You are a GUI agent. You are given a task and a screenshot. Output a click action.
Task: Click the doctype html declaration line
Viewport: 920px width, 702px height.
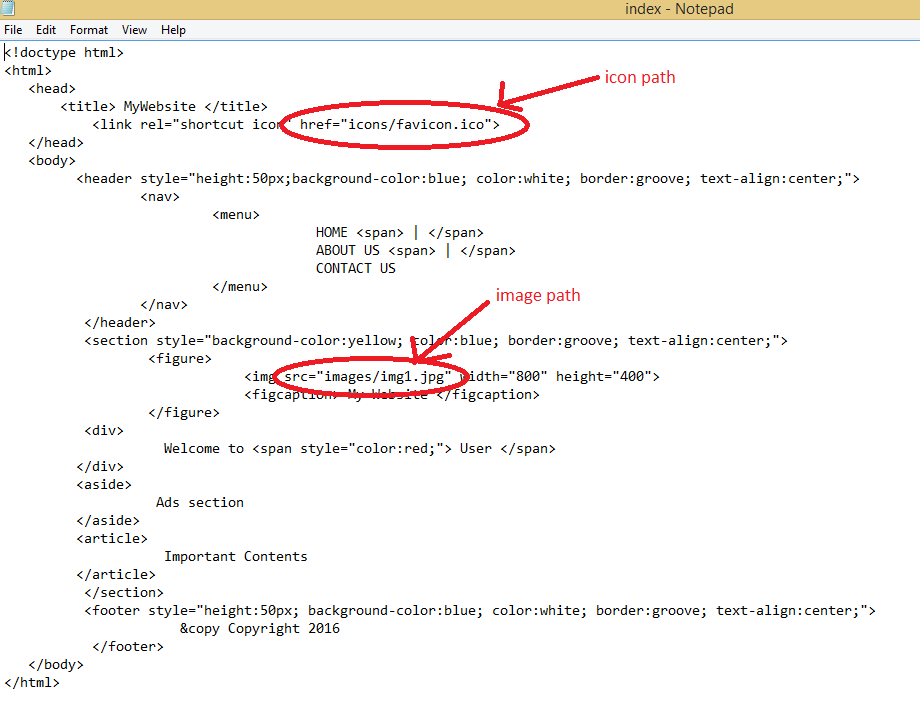(64, 52)
